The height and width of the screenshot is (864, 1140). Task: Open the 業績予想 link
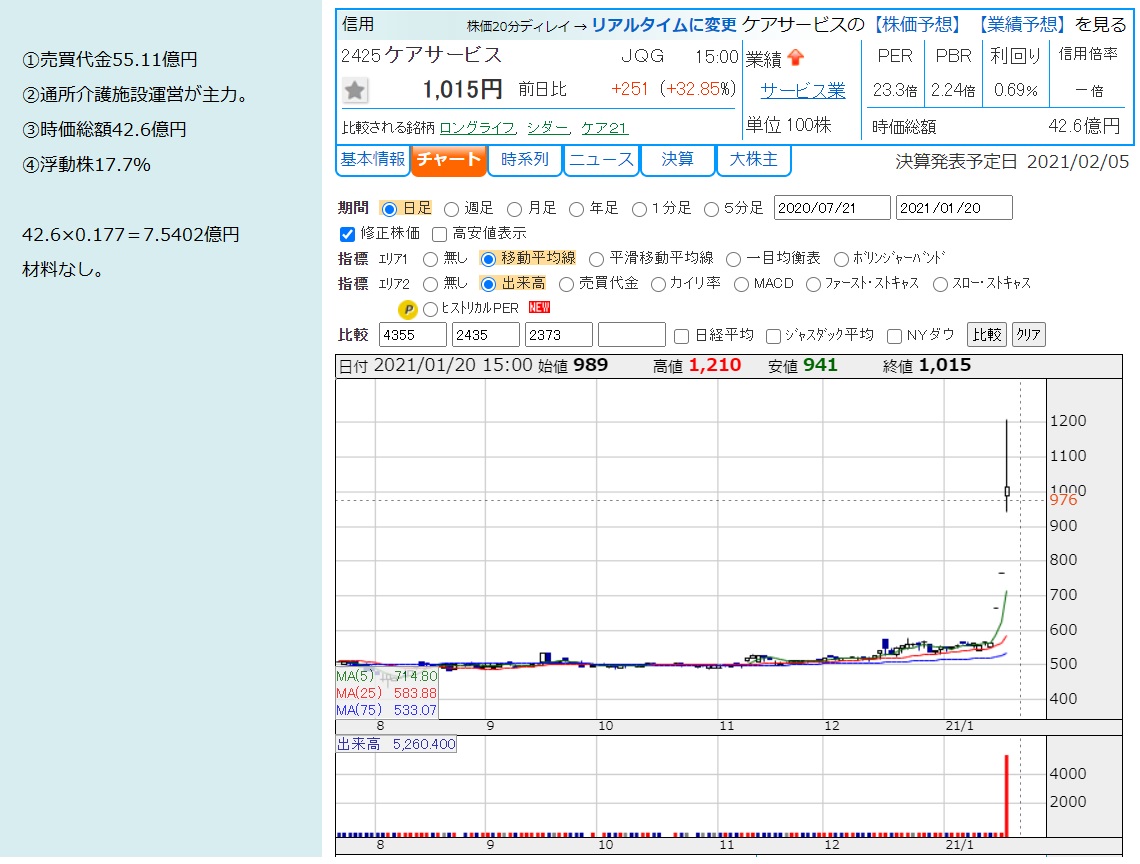click(1021, 25)
